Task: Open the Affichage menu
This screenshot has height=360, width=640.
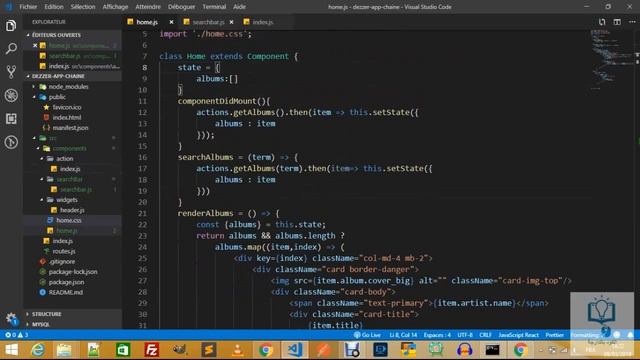Action: click(x=115, y=7)
